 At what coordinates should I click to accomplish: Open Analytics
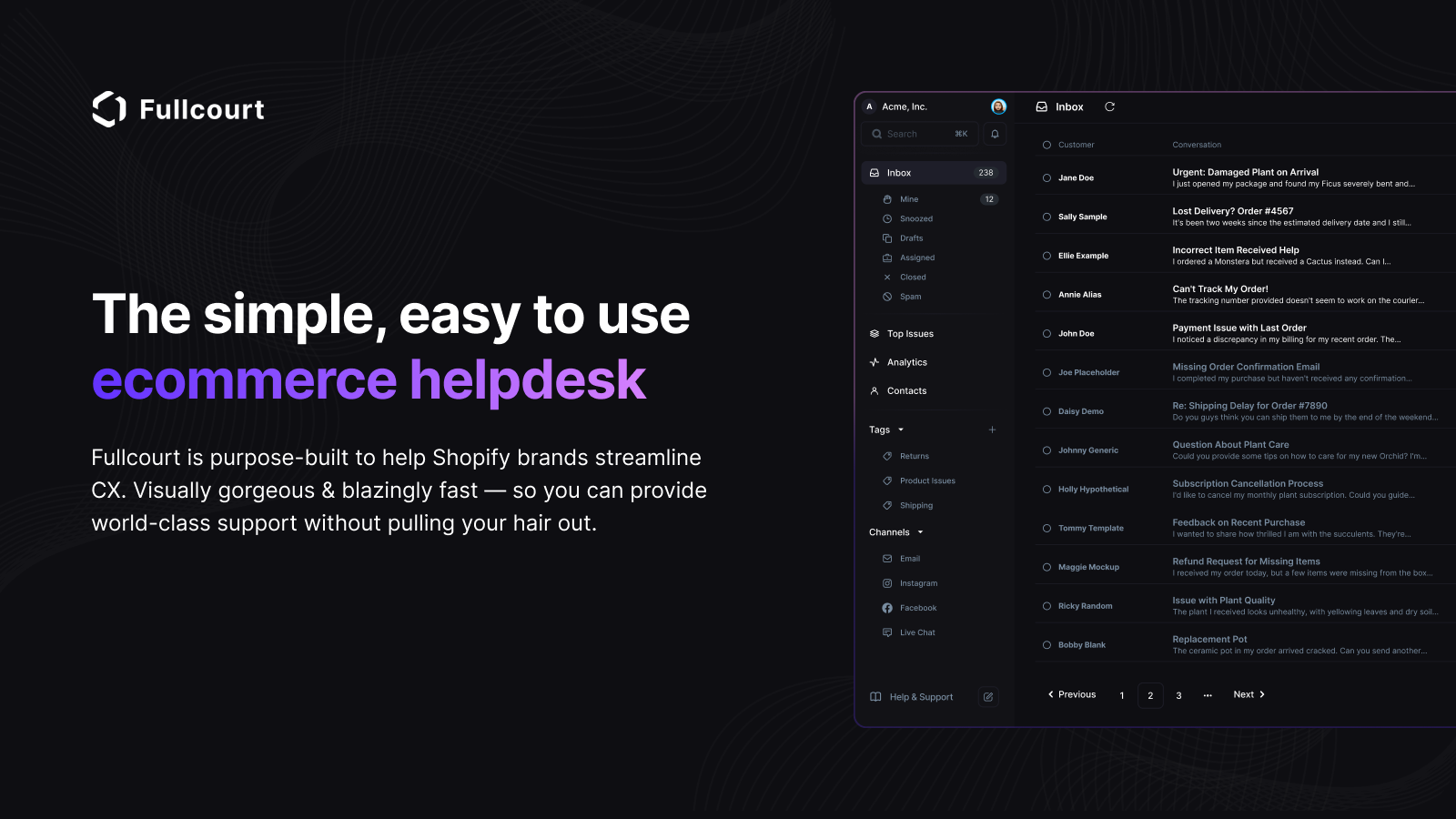pyautogui.click(x=898, y=362)
